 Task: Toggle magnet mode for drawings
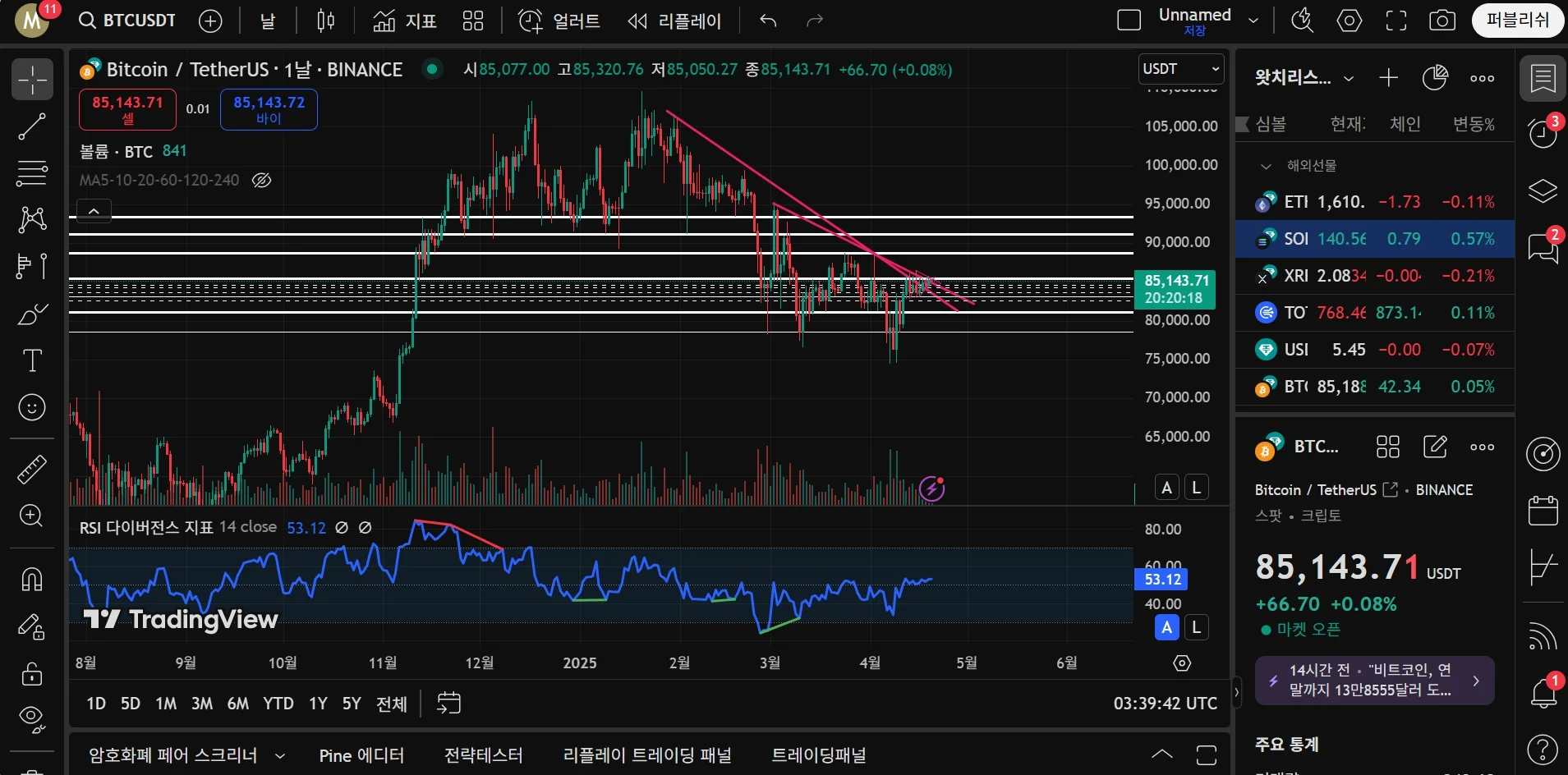tap(32, 580)
